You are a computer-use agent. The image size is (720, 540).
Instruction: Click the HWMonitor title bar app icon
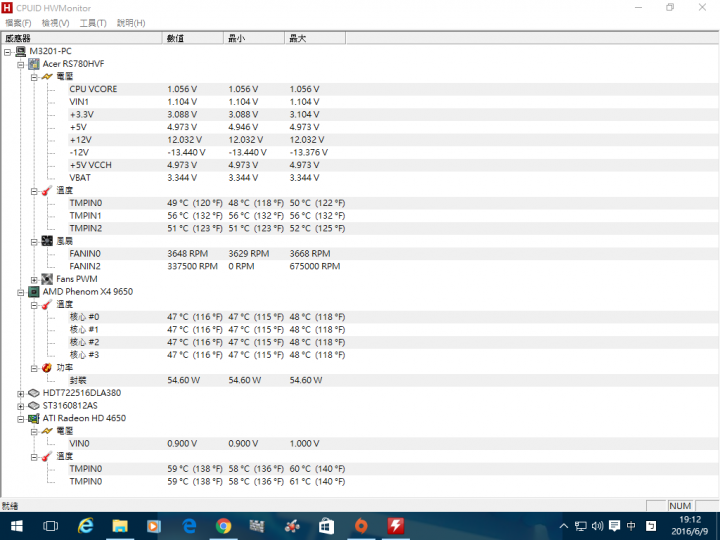click(7, 8)
